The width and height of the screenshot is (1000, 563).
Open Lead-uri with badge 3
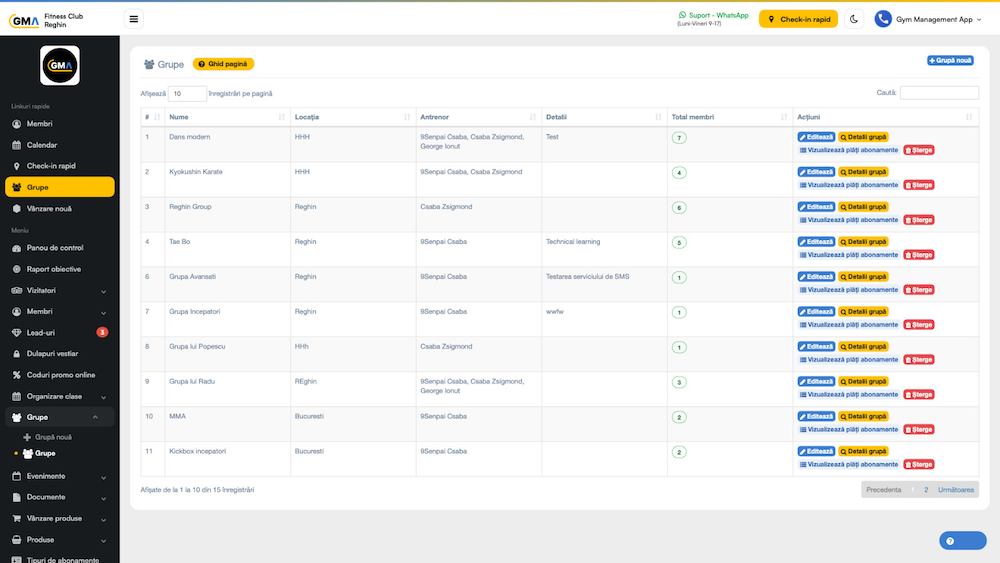pyautogui.click(x=60, y=332)
